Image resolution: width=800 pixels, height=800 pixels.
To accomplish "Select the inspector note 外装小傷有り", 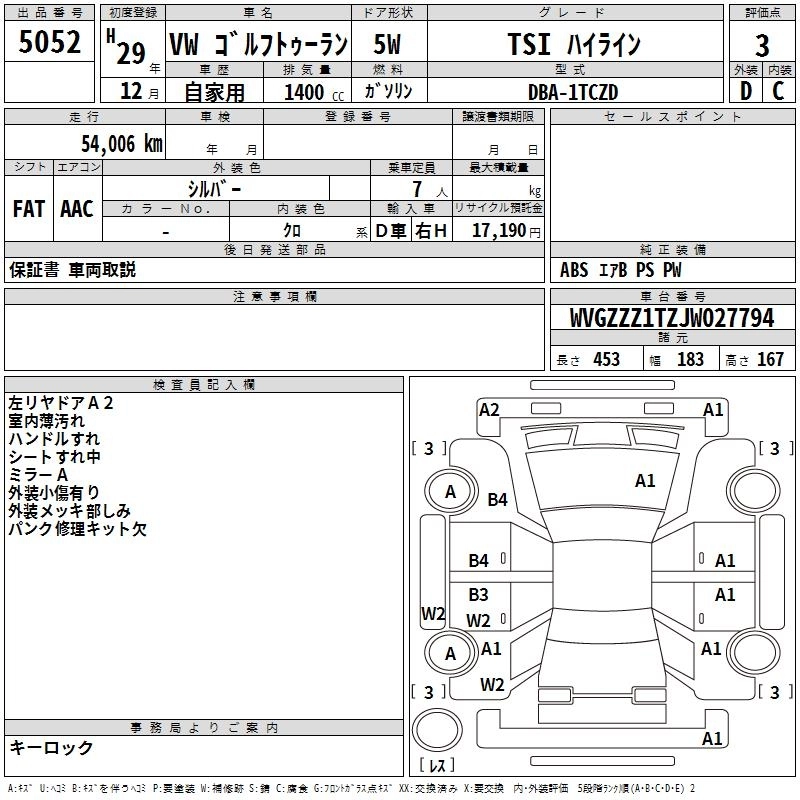I will pos(54,492).
